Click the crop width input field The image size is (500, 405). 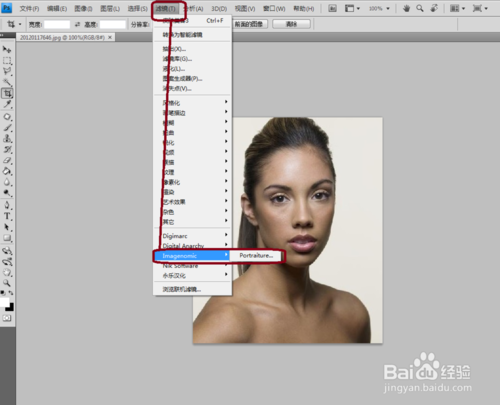pos(57,24)
